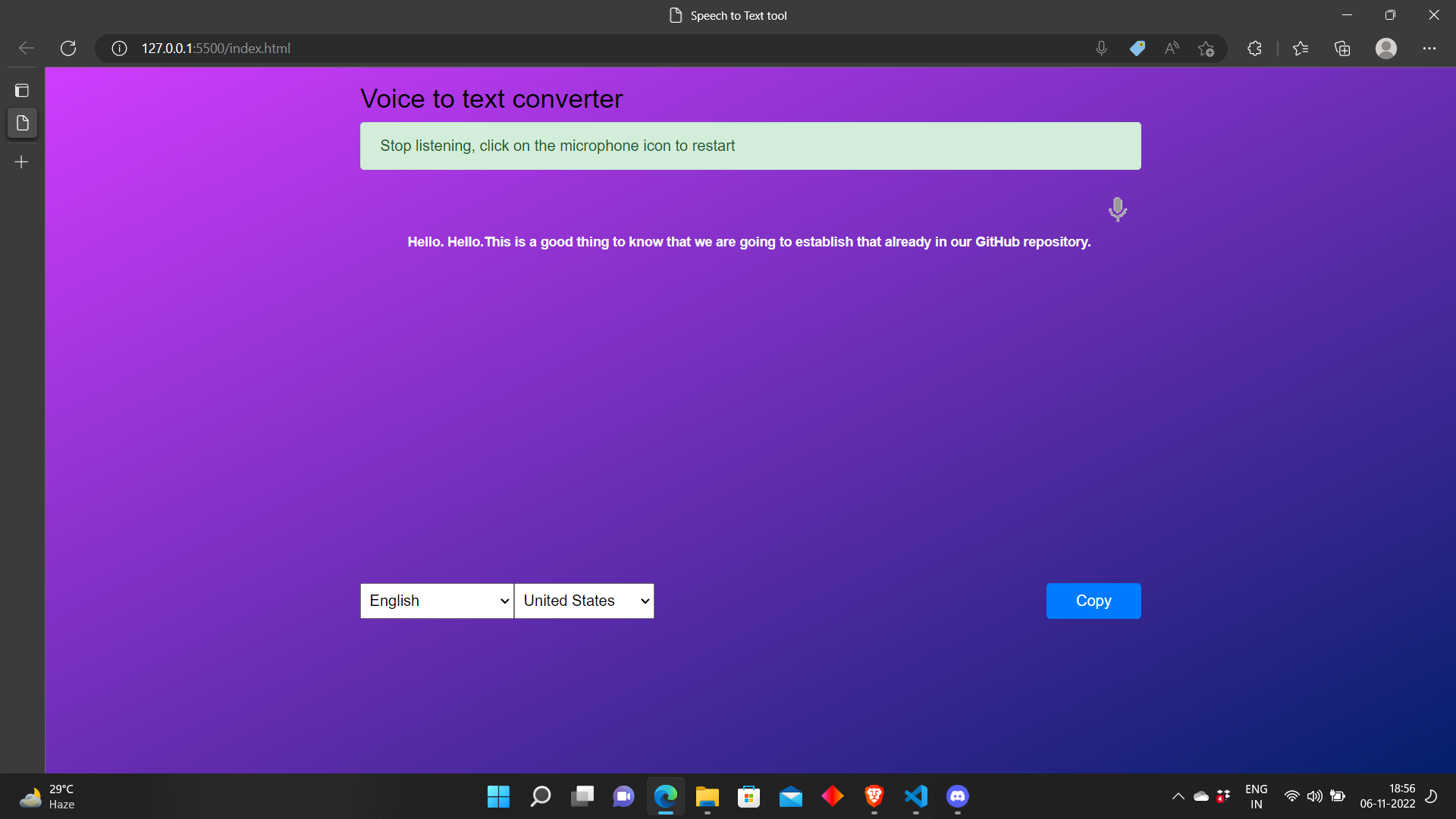Open the browser Extensions puzzle icon

(x=1254, y=49)
